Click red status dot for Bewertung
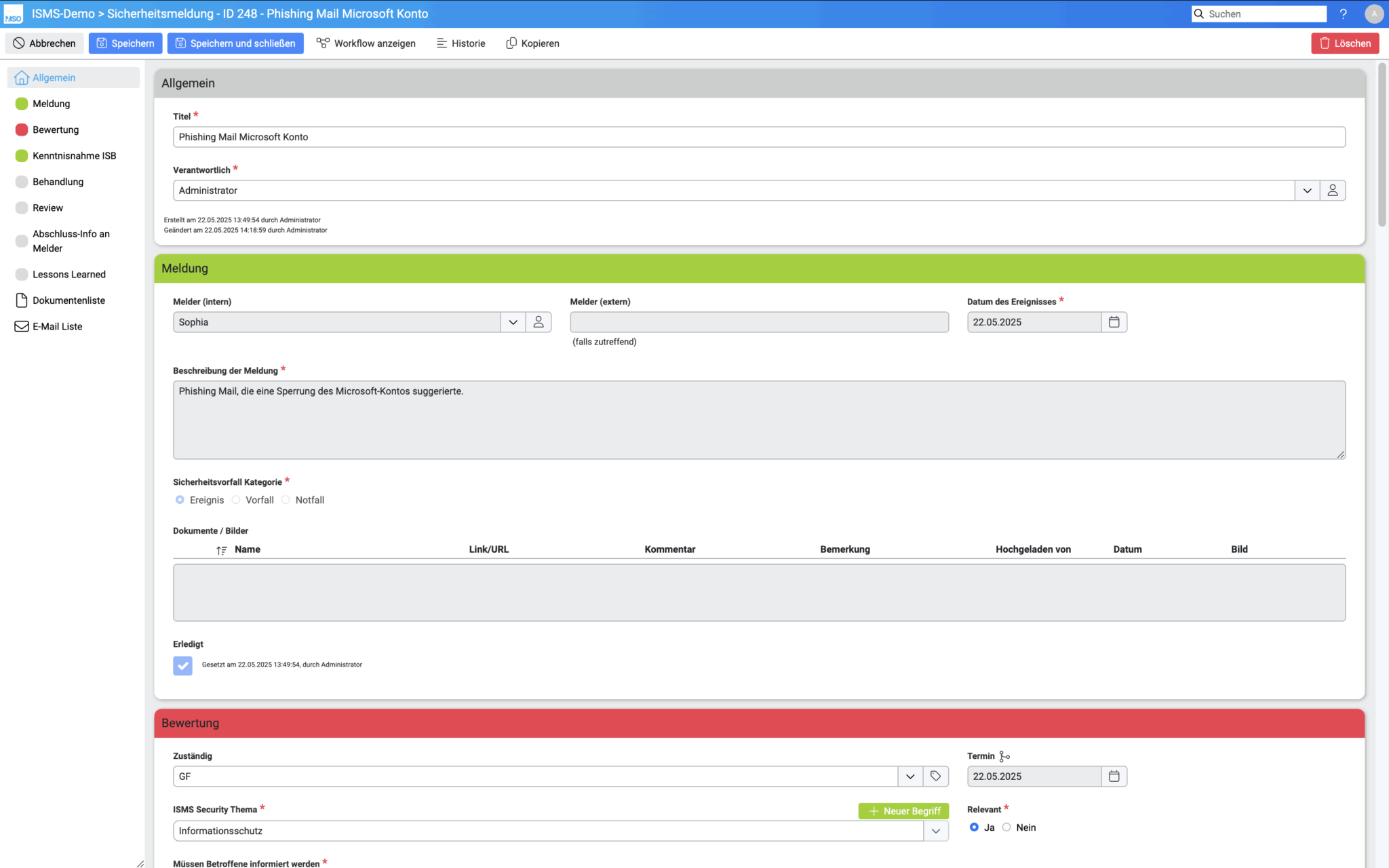 click(22, 130)
